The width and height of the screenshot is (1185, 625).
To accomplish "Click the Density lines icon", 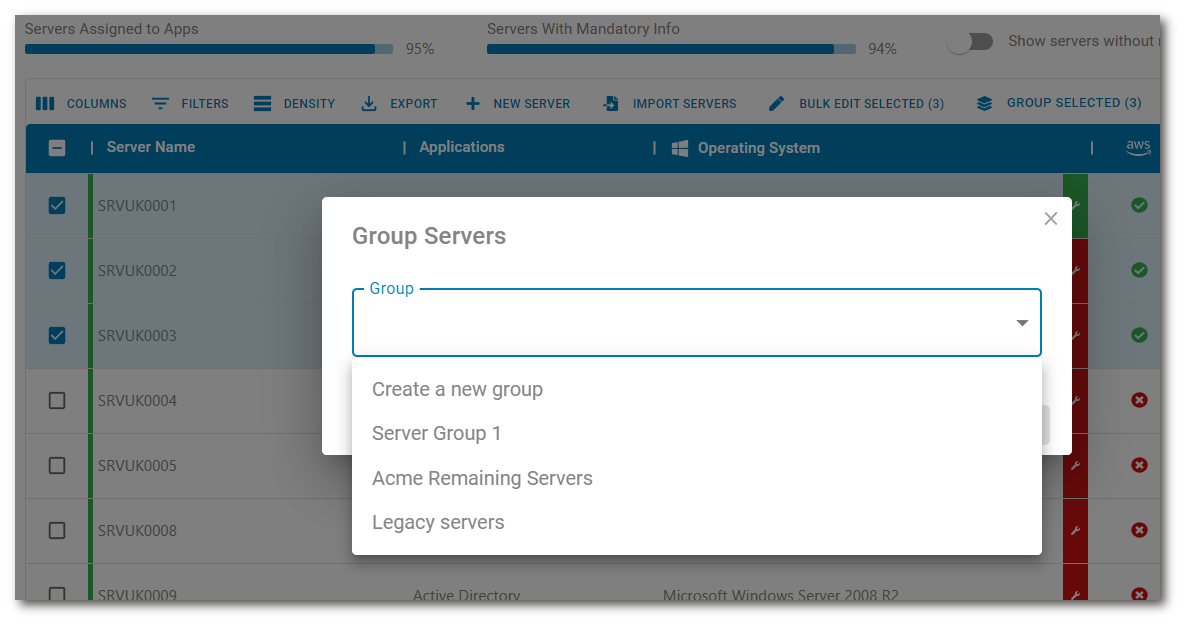I will 262,103.
